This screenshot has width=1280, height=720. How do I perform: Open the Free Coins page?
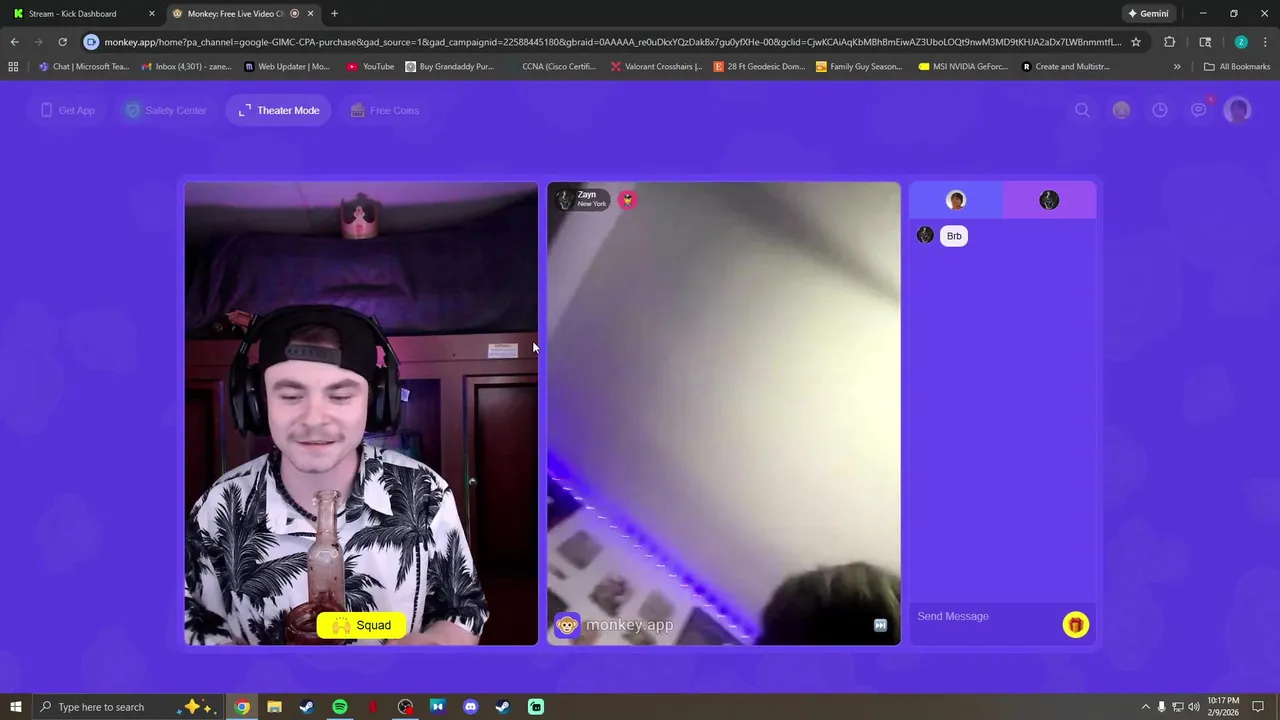[384, 110]
